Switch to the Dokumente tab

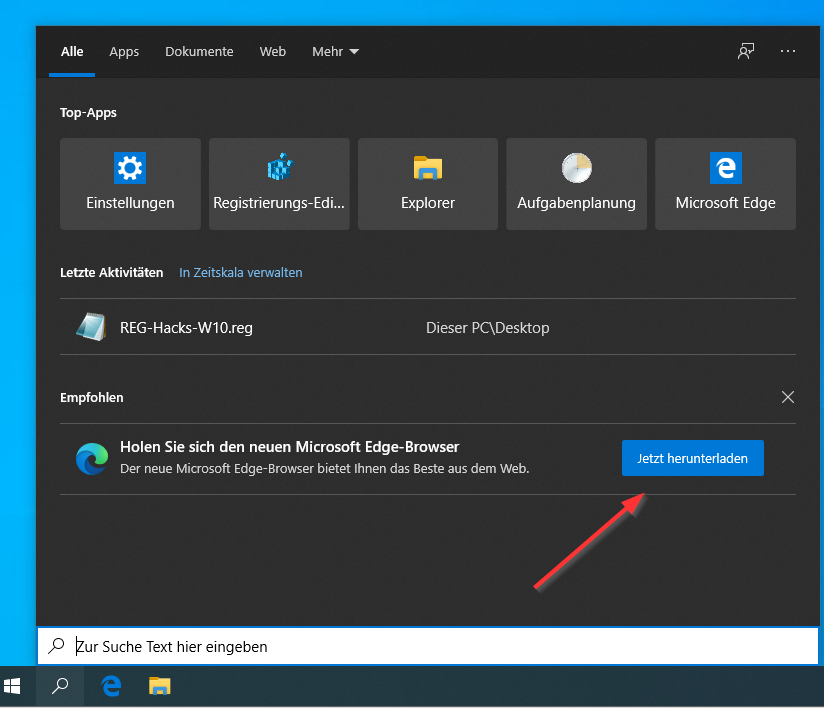point(199,52)
